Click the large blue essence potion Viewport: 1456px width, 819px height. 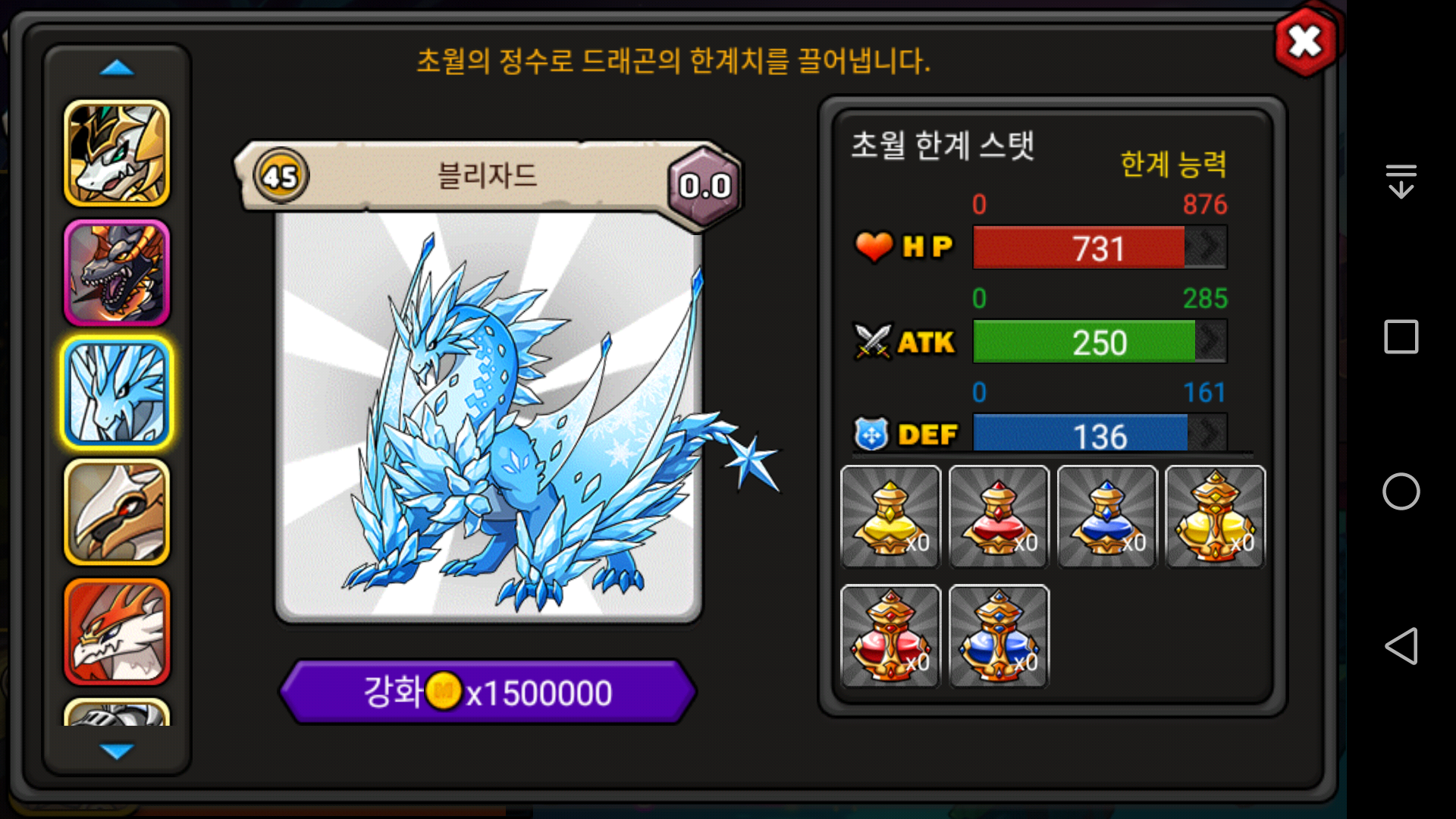[x=999, y=636]
